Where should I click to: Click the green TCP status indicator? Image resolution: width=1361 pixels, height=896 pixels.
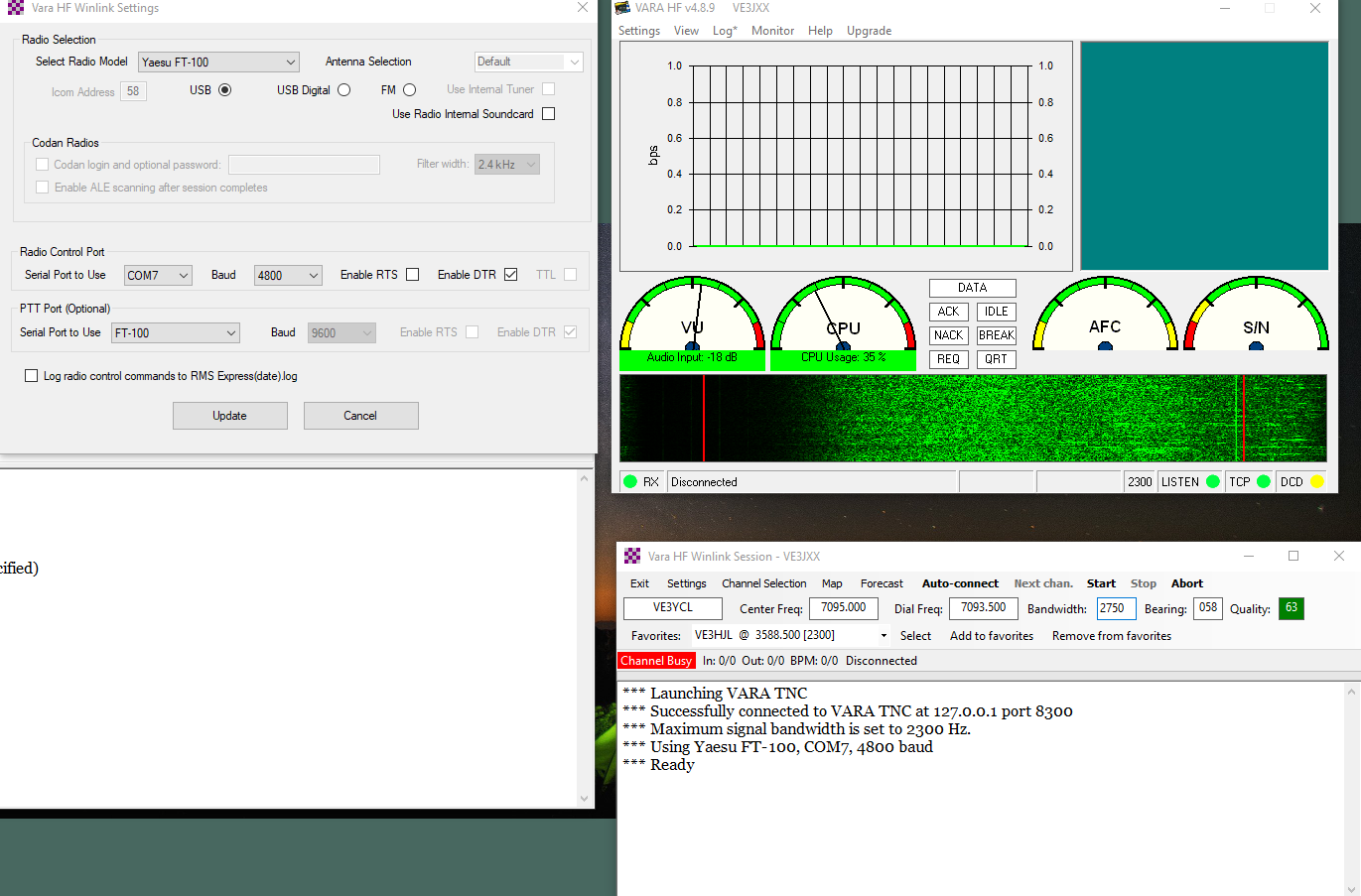coord(1264,482)
